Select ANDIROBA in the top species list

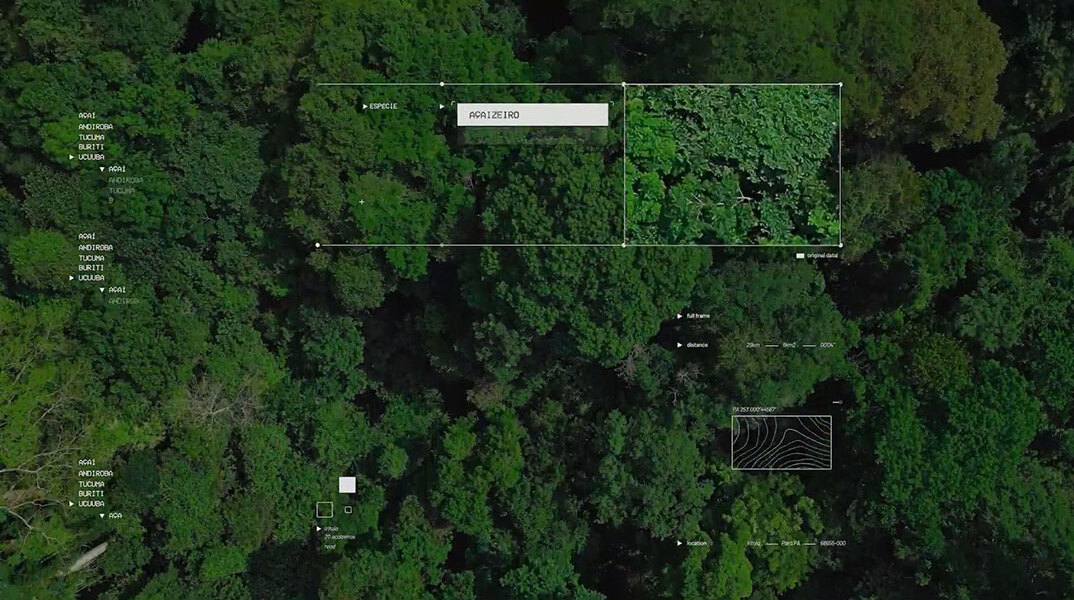pyautogui.click(x=96, y=127)
